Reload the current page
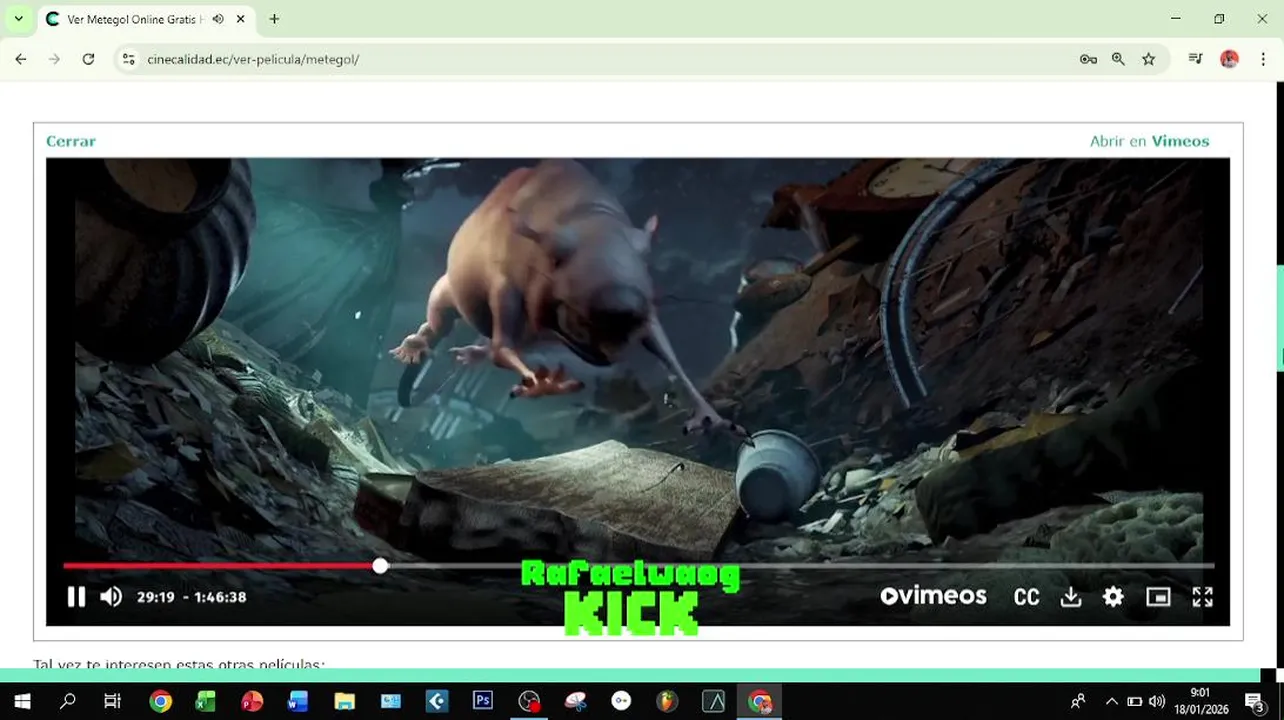This screenshot has height=720, width=1284. 88,59
